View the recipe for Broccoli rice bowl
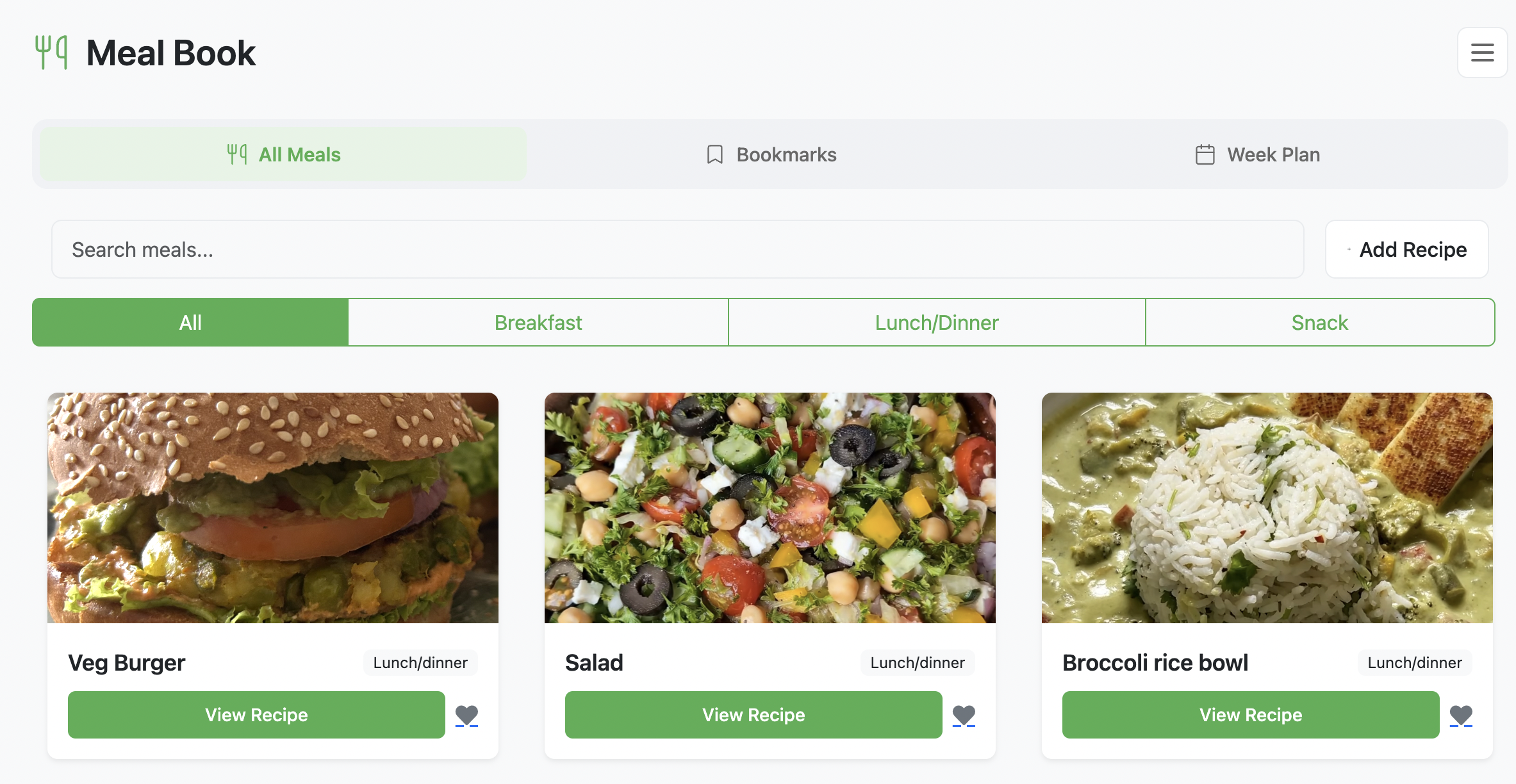 tap(1250, 714)
